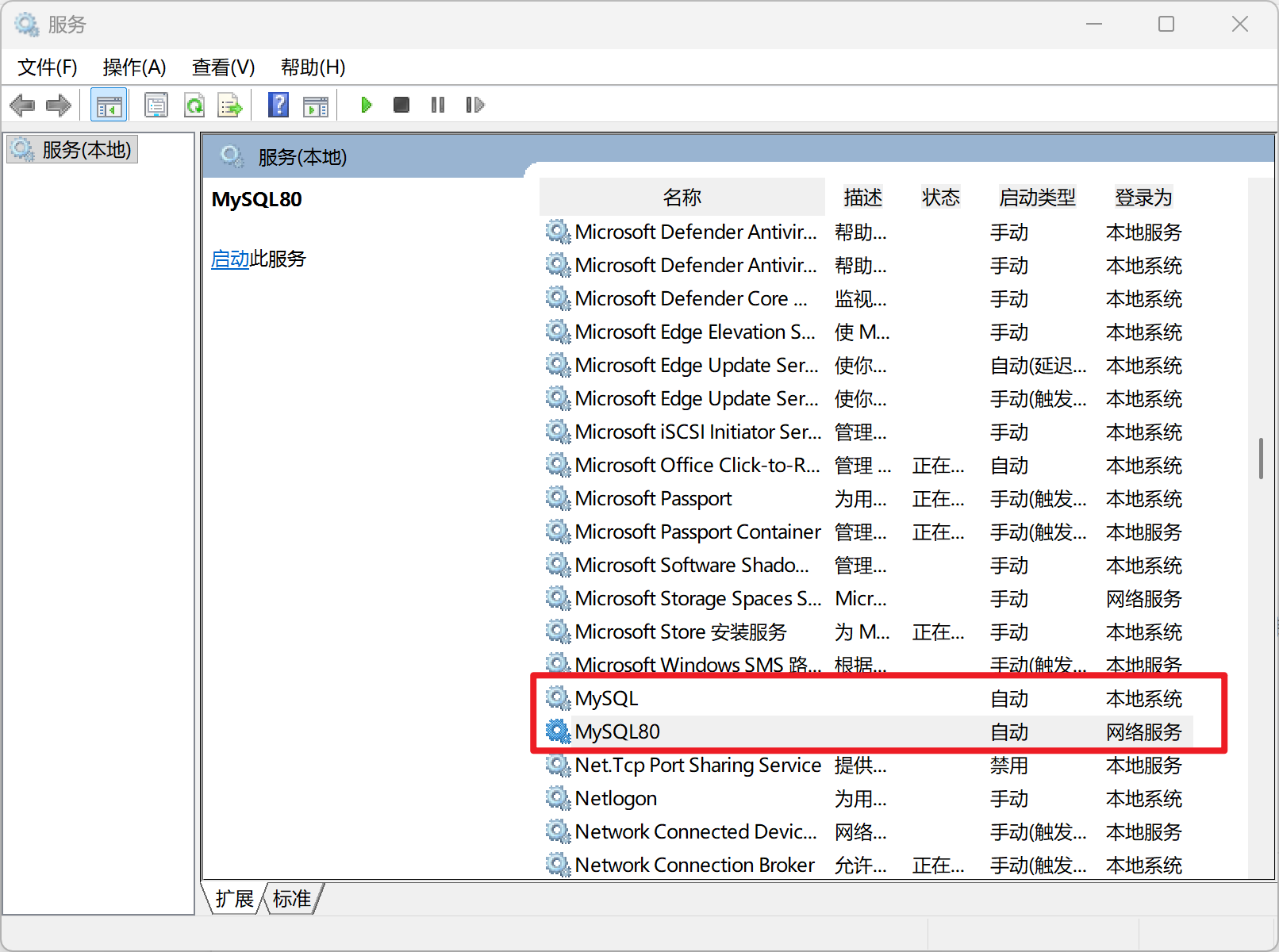
Task: Click the Back arrow toolbar icon
Action: [22, 105]
